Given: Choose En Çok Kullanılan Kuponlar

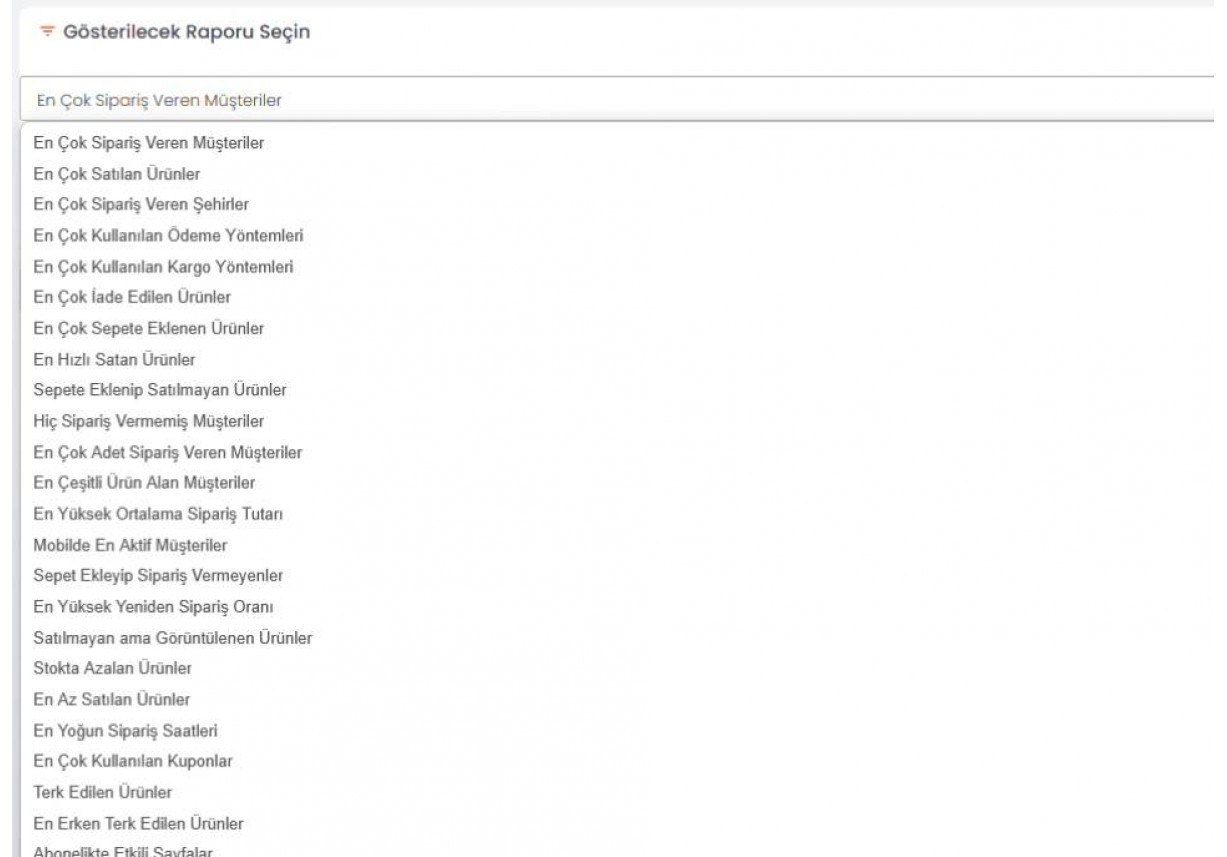Looking at the screenshot, I should 133,761.
